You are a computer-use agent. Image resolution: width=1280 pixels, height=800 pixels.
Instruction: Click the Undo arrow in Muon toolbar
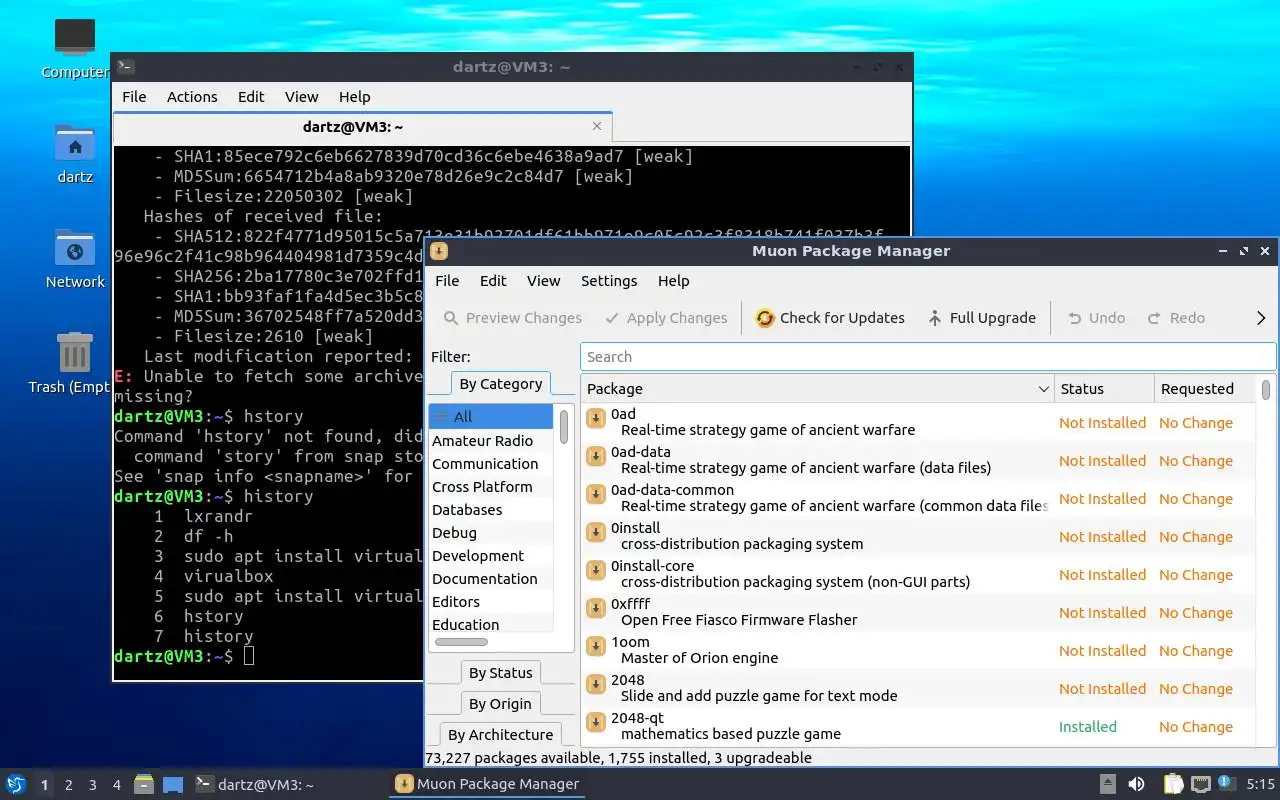[x=1074, y=318]
